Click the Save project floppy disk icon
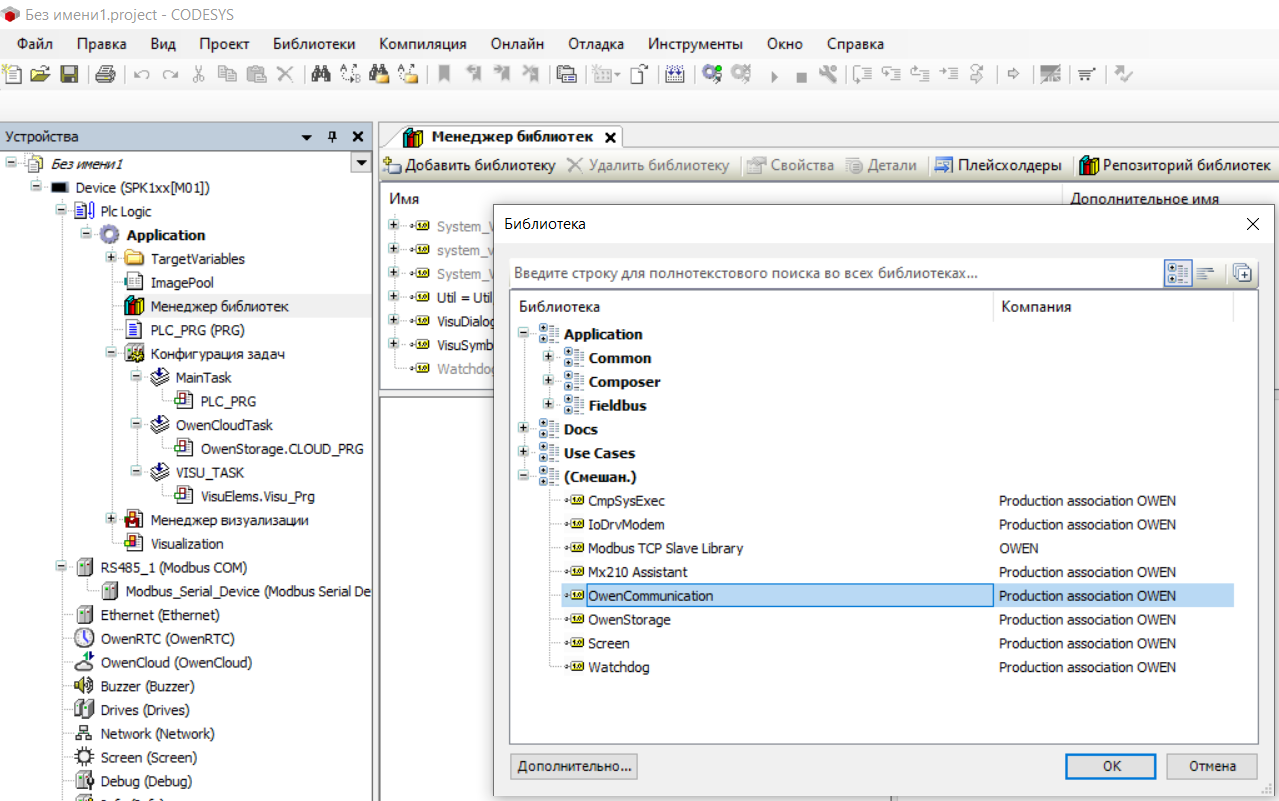 click(69, 74)
